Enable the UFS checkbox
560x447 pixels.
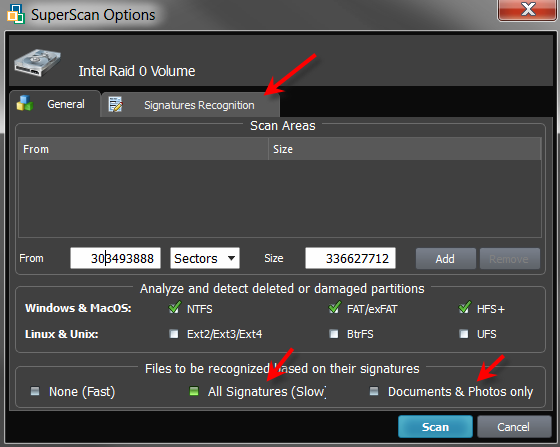[x=464, y=334]
